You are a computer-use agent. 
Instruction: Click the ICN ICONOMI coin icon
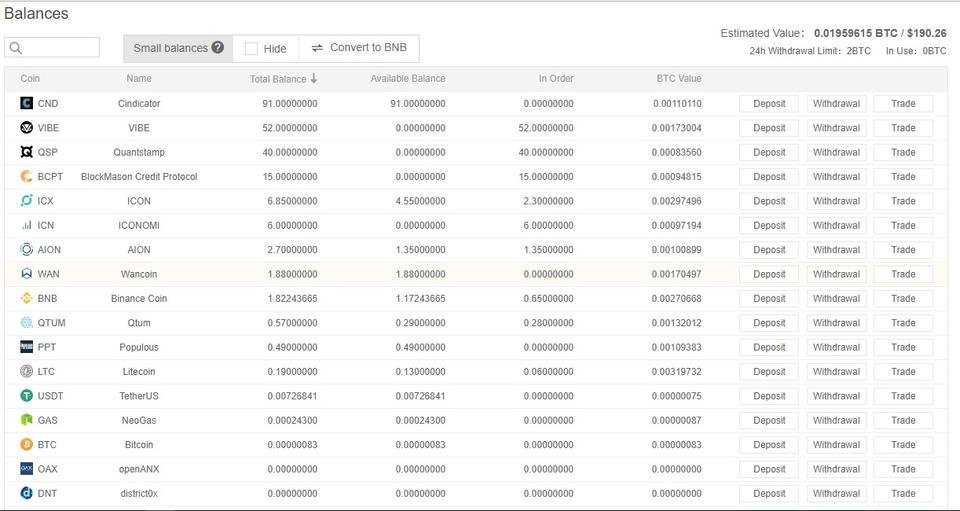tap(26, 225)
